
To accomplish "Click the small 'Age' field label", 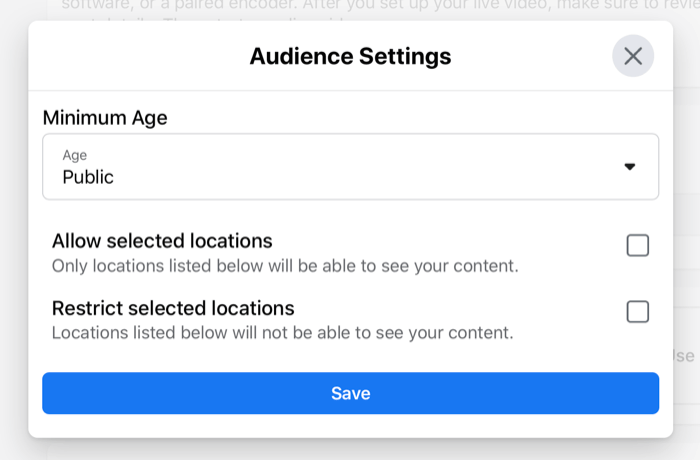I will click(74, 155).
